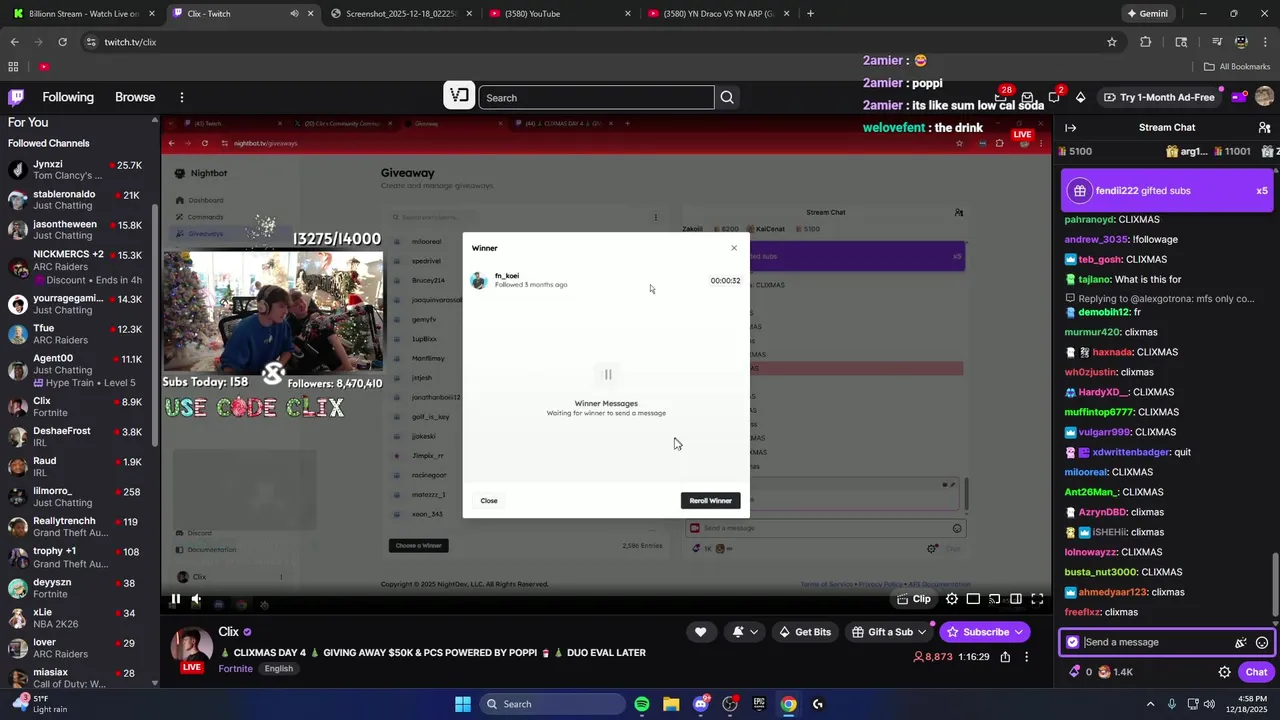Mute the Clix Twitch tab audio icon
The height and width of the screenshot is (720, 1280).
(x=294, y=14)
